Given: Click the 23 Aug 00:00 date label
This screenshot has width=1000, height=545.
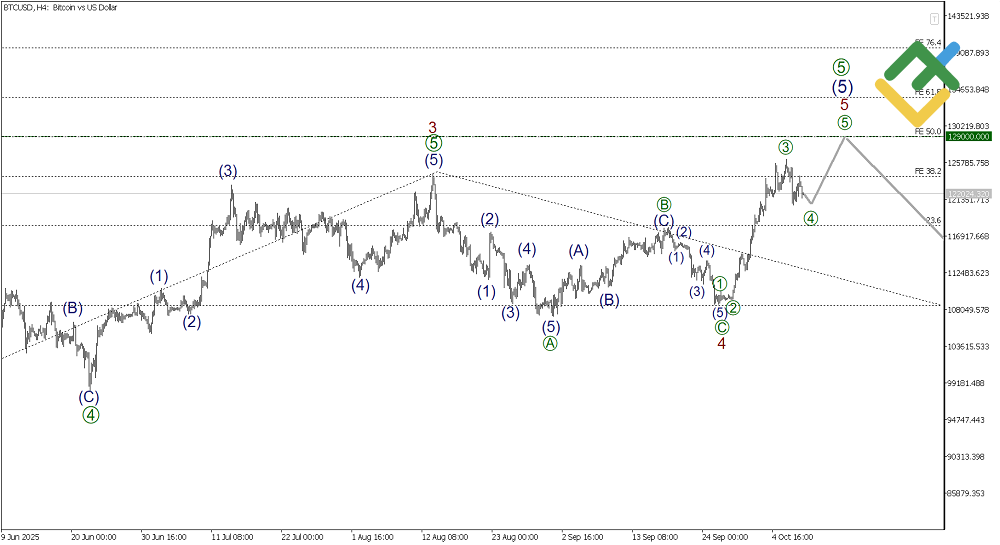Looking at the screenshot, I should (515, 537).
